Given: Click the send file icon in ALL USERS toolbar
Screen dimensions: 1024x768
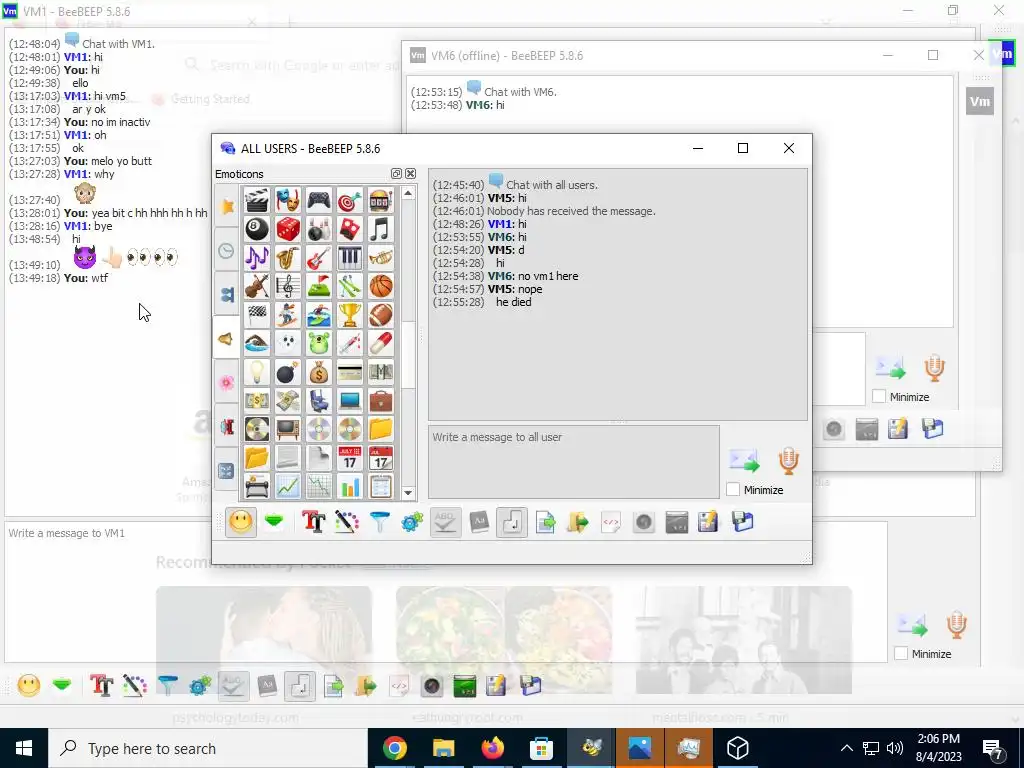Looking at the screenshot, I should tap(545, 522).
